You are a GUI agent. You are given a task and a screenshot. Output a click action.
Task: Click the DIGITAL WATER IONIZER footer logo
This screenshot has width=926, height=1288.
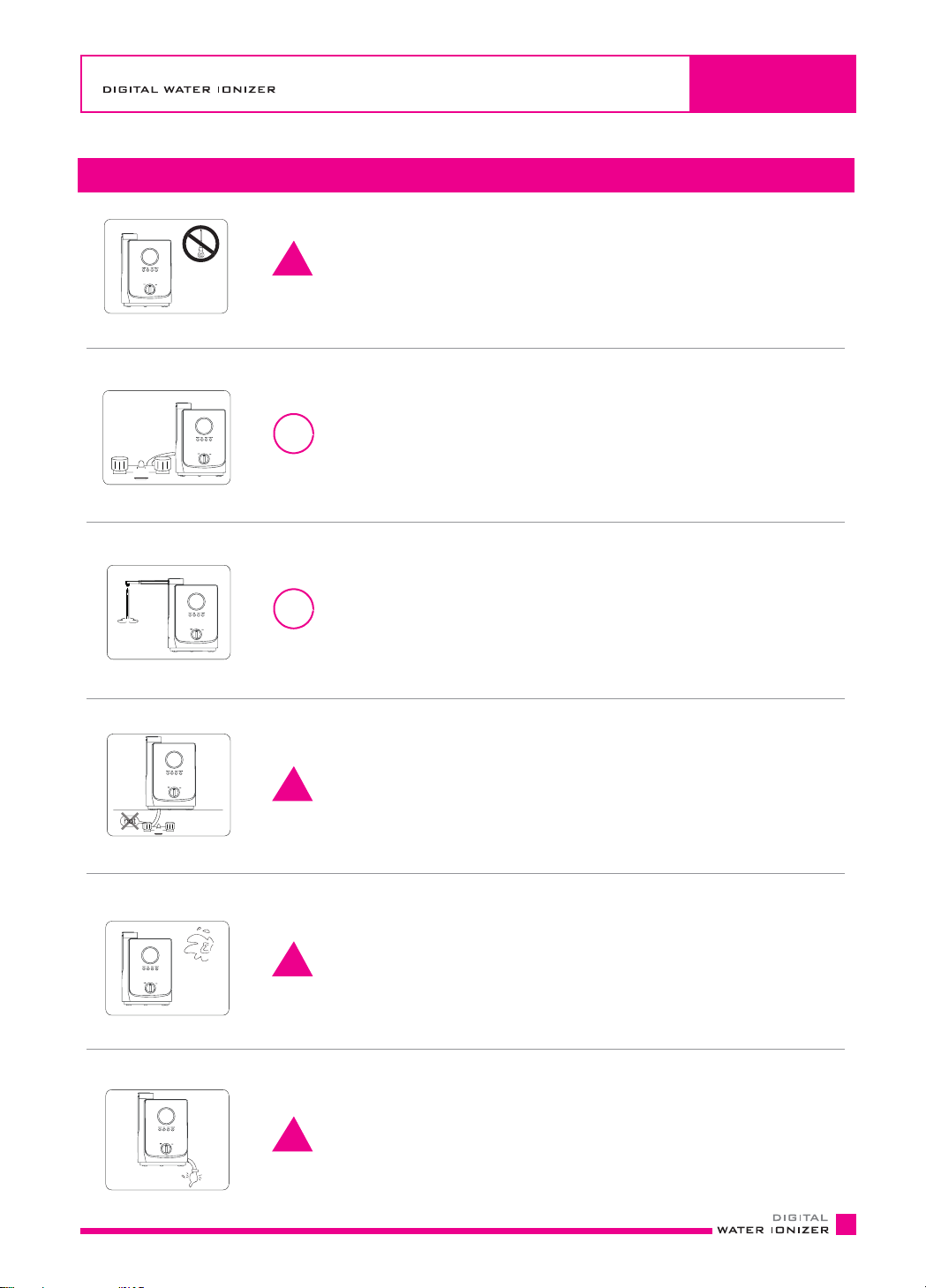point(773,1224)
